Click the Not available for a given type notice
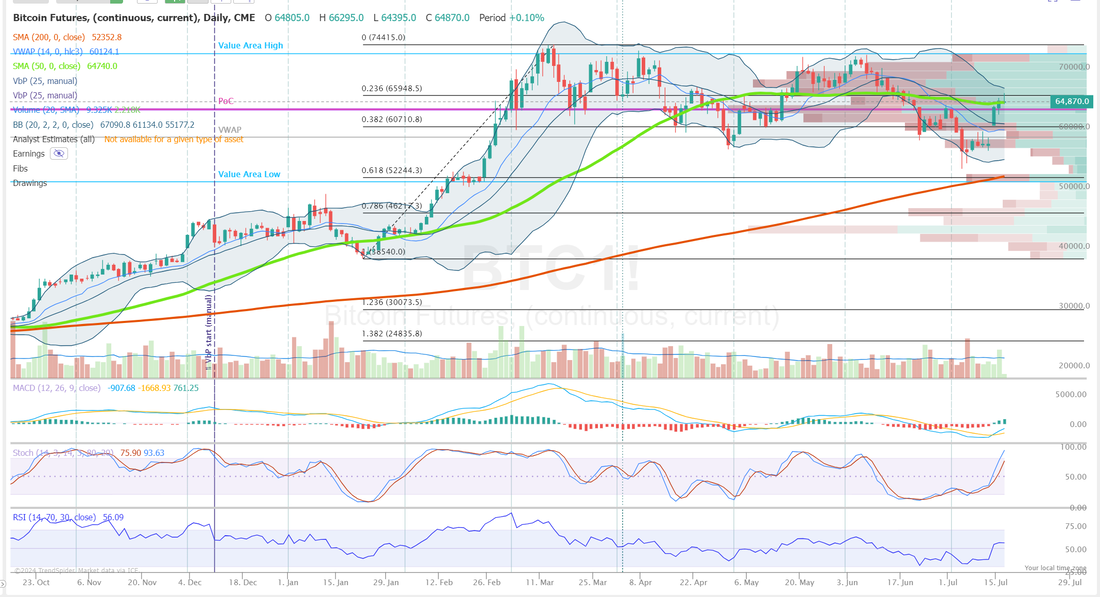 coord(174,139)
